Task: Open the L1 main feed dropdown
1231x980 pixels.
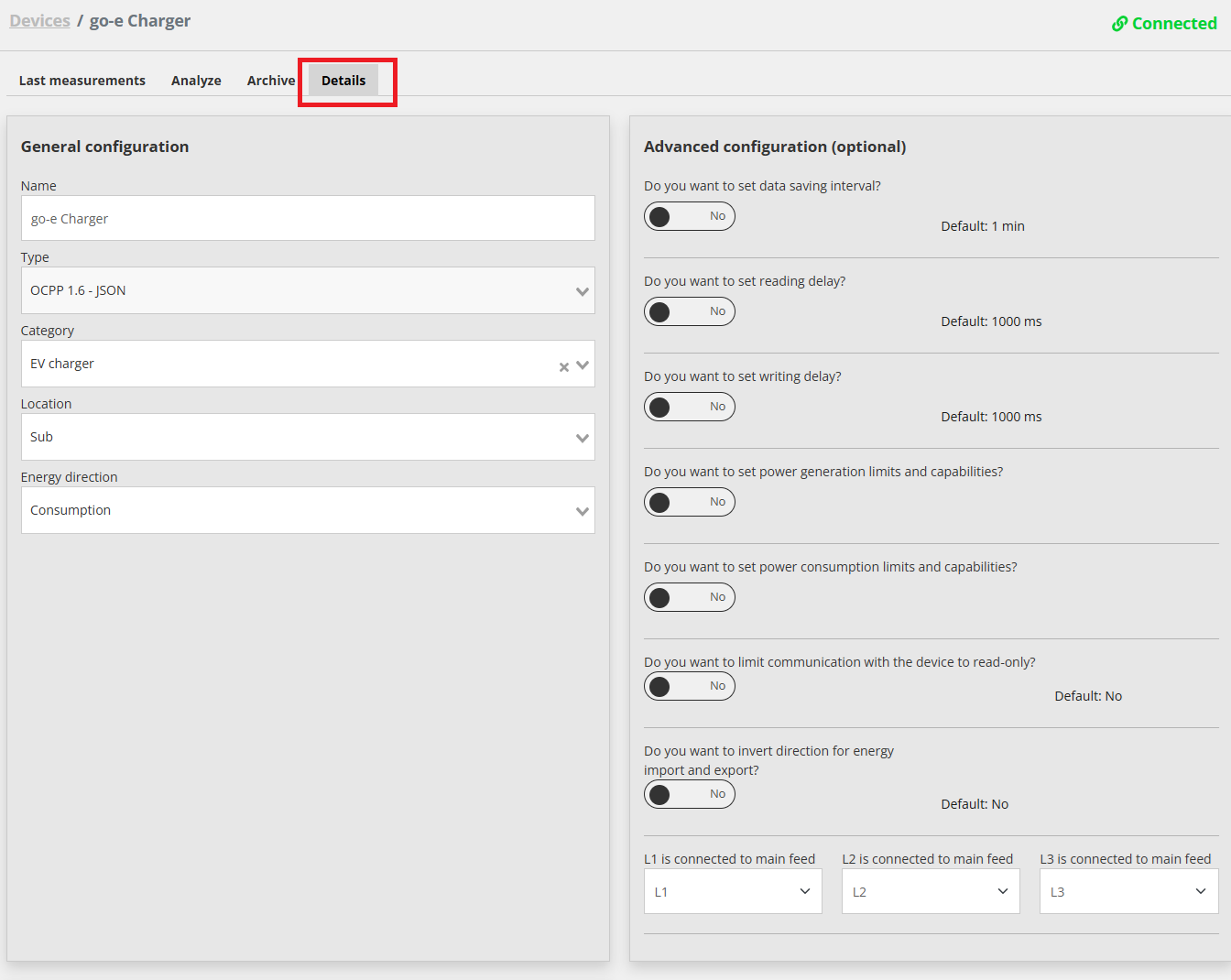Action: click(x=733, y=891)
